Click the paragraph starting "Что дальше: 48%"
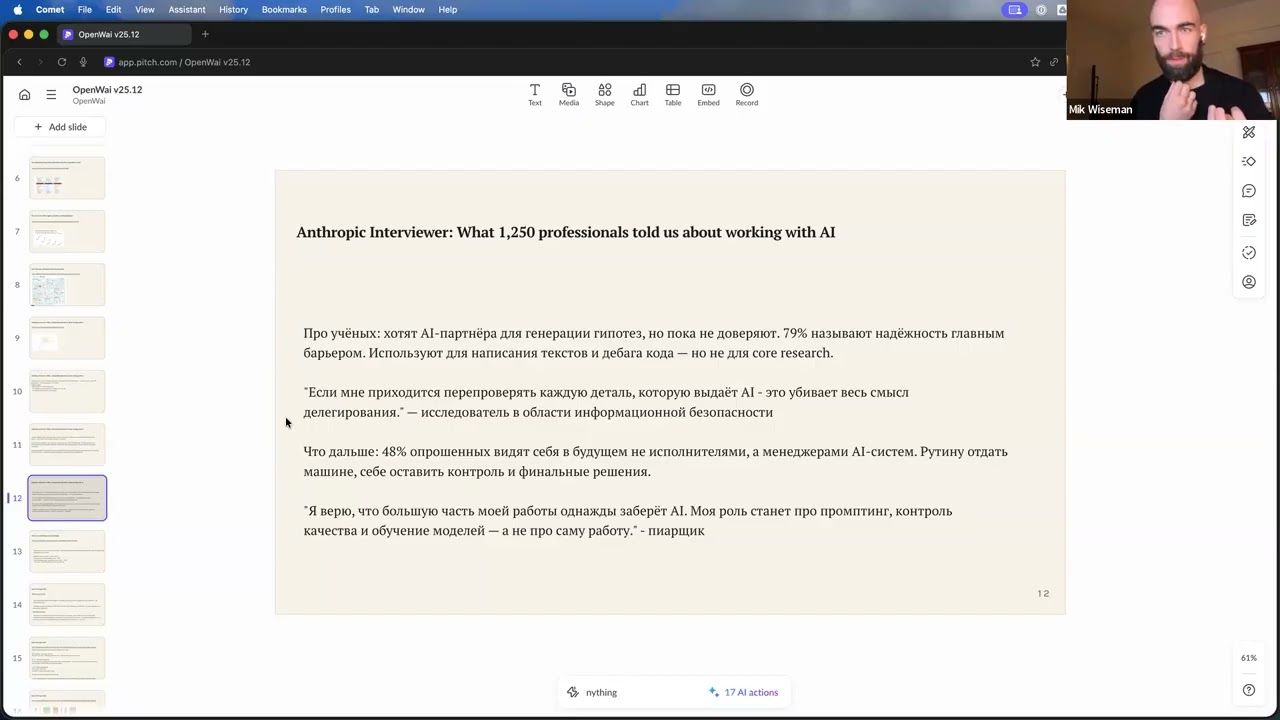 [x=656, y=461]
